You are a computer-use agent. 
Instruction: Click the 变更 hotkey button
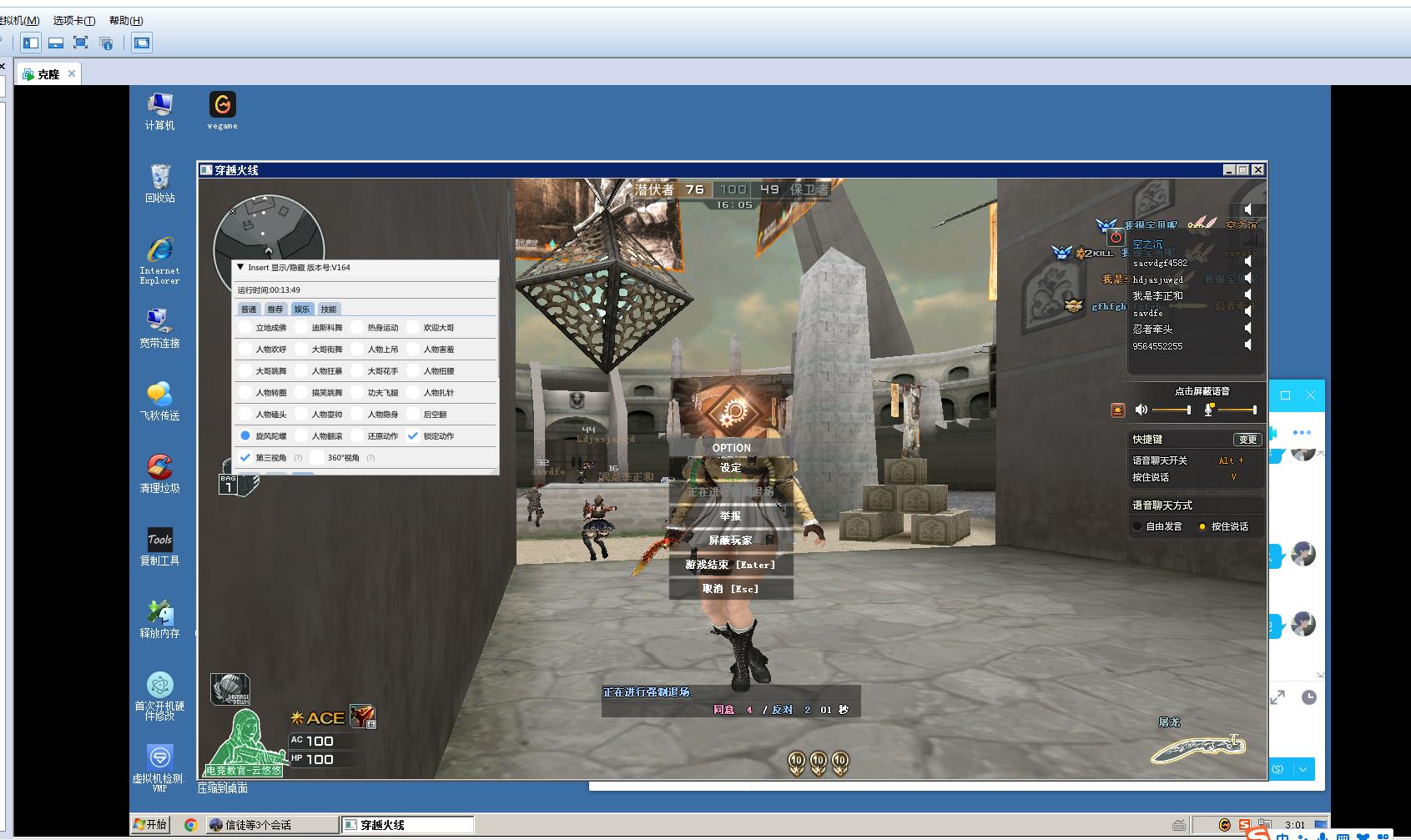coord(1247,440)
